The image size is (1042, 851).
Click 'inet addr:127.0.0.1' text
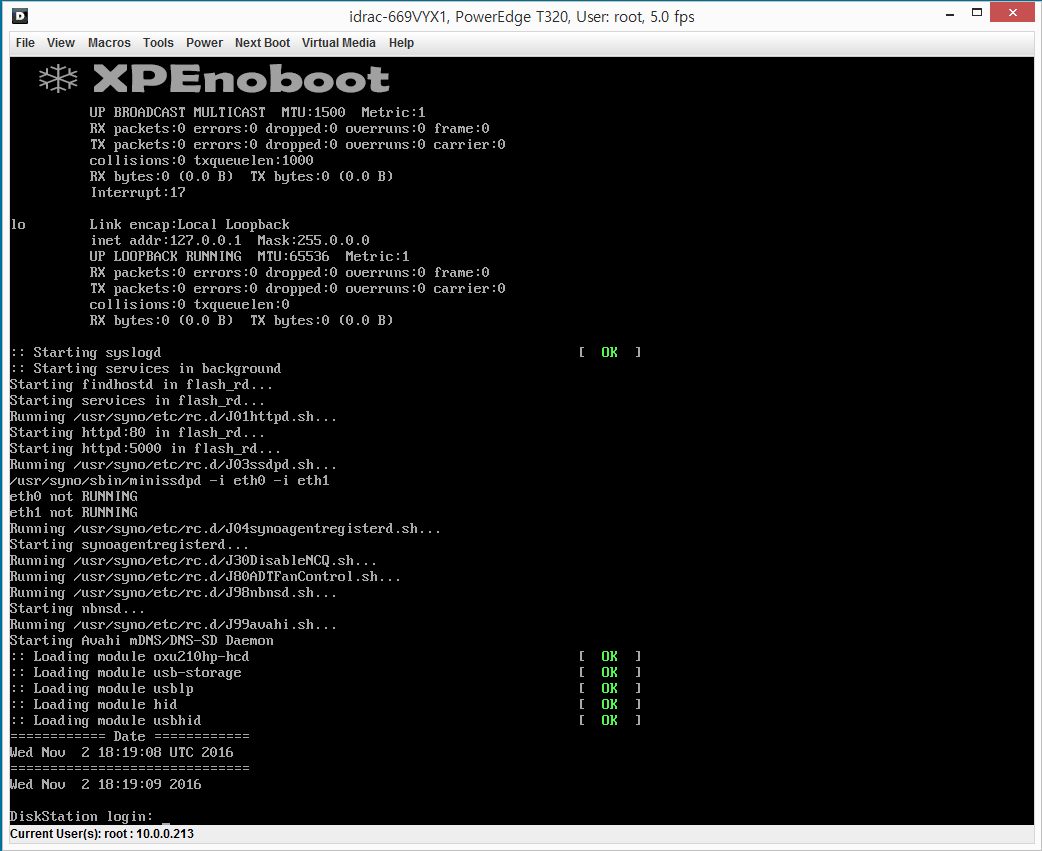(166, 240)
